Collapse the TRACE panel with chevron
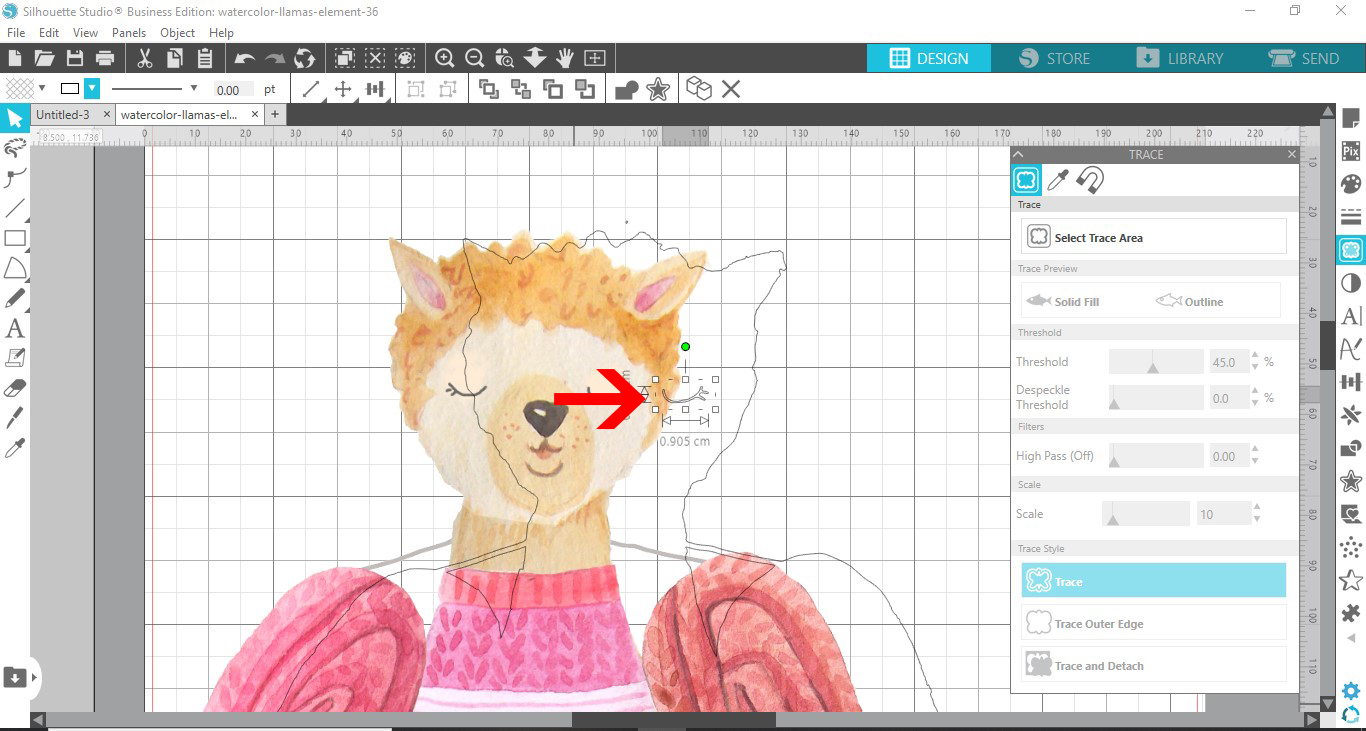Screen dimensions: 1366x731 click(x=1017, y=154)
